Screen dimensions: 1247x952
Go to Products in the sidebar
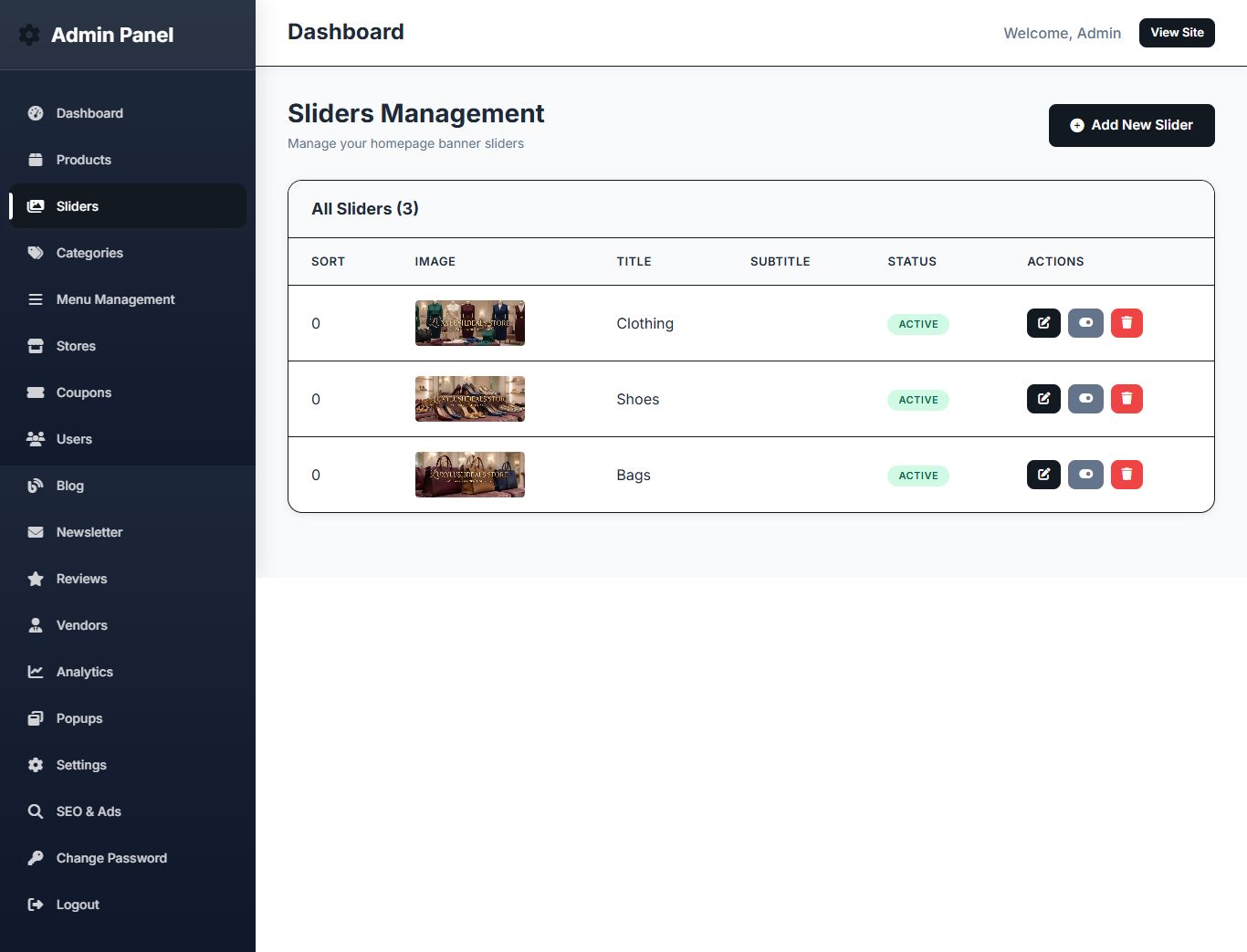tap(128, 160)
